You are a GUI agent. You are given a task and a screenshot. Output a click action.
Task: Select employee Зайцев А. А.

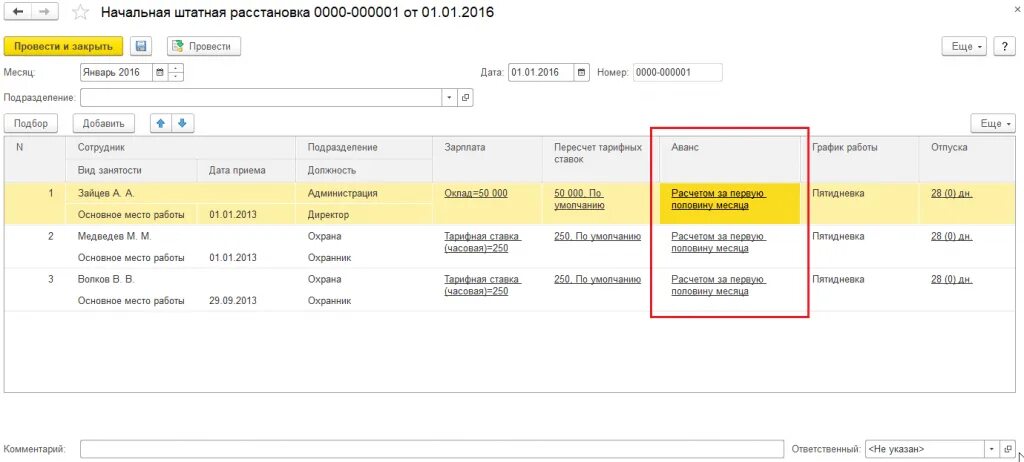[x=106, y=193]
